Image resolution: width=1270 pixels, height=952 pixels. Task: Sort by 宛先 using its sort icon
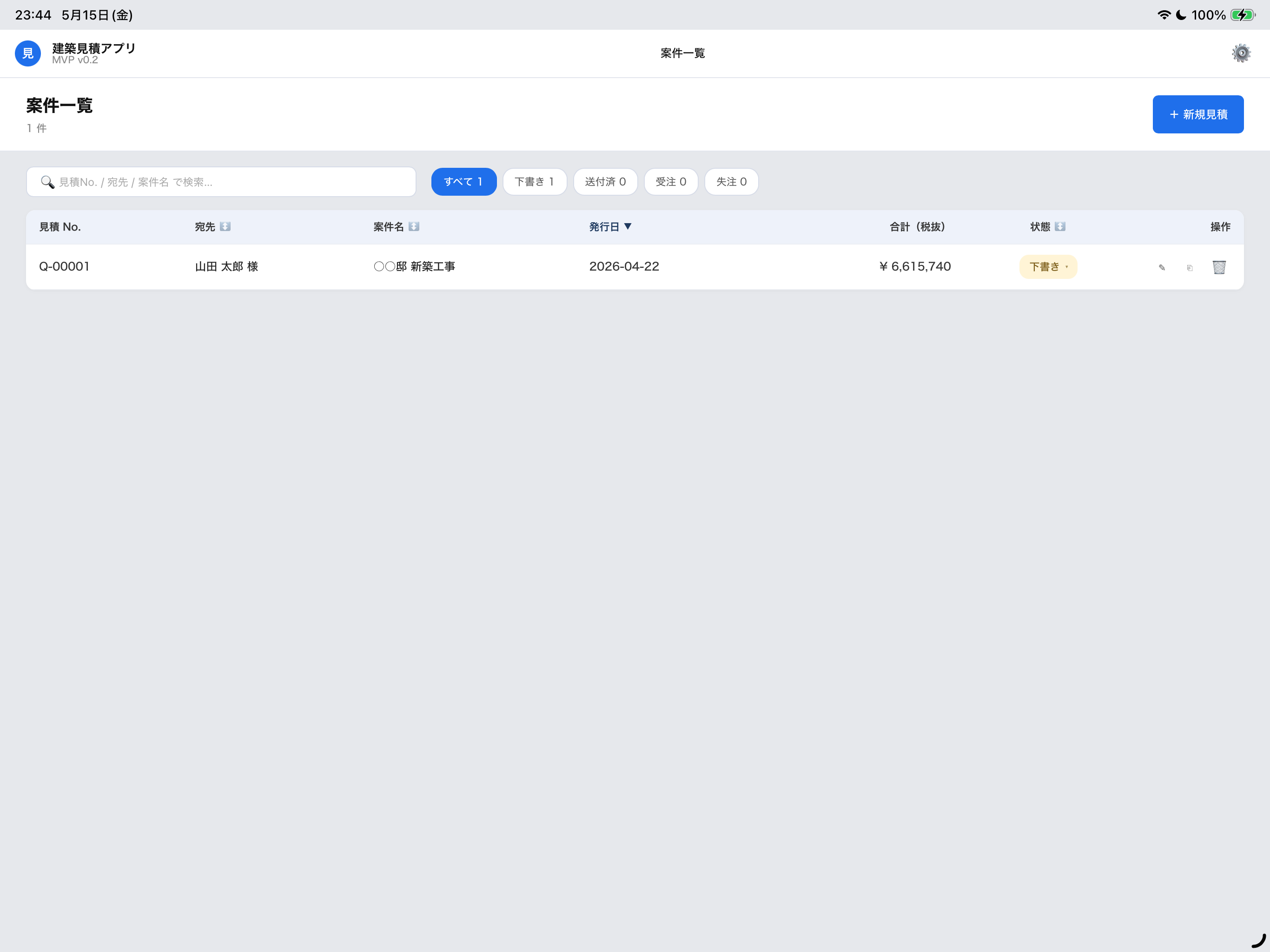(225, 227)
